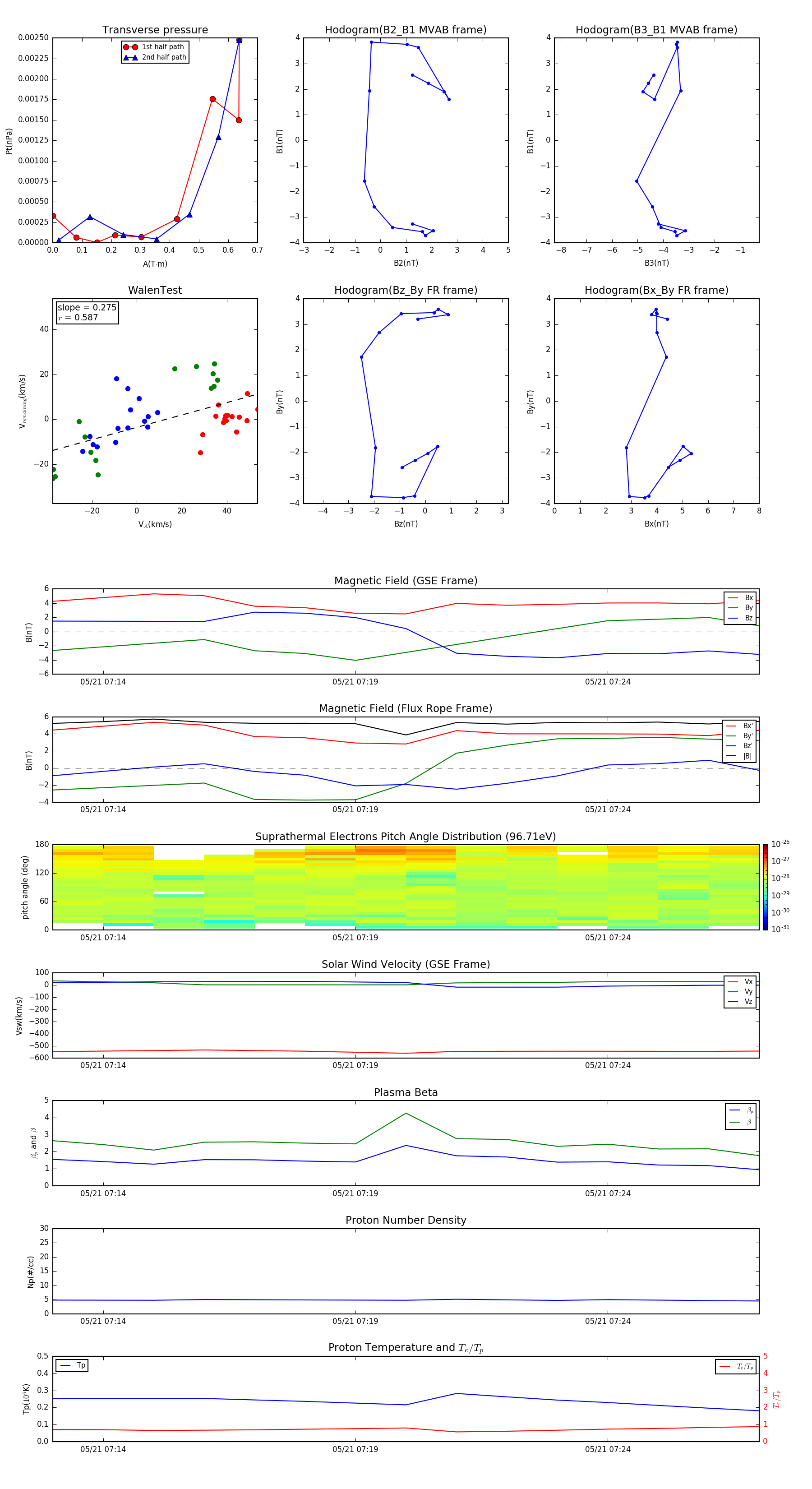Viewport: 812px width, 1489px height.
Task: Click the 'Proton Number Density' title
Action: tap(406, 1220)
